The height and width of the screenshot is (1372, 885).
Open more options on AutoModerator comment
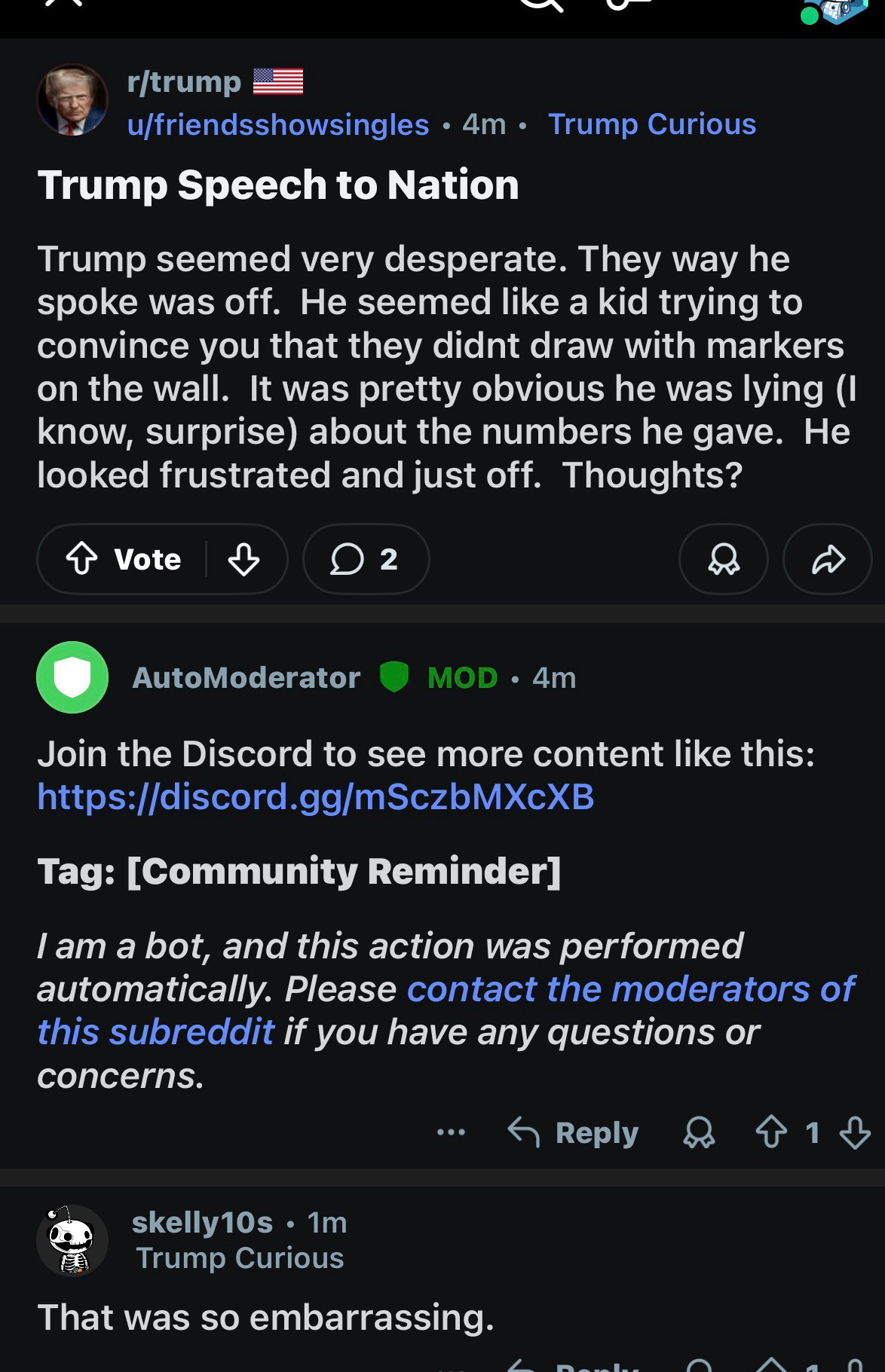tap(451, 1132)
